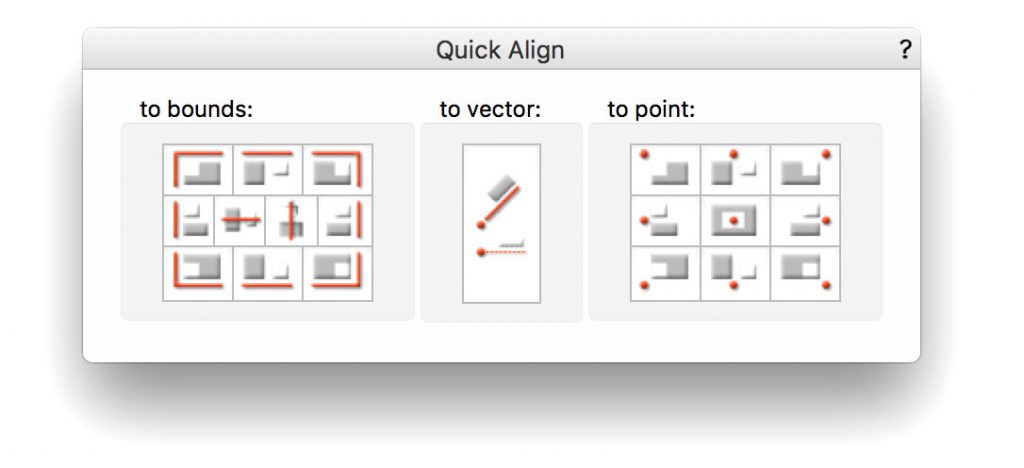Align to top-left bounds corner
This screenshot has height=468, width=1024.
click(198, 170)
